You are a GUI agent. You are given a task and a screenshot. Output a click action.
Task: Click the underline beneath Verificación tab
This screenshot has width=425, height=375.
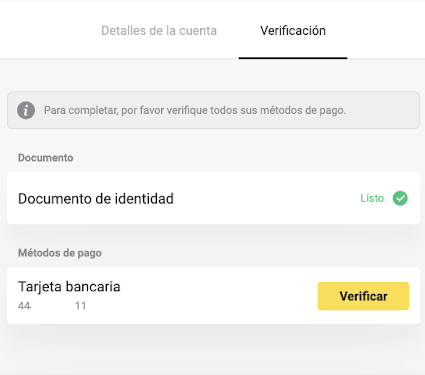click(293, 58)
